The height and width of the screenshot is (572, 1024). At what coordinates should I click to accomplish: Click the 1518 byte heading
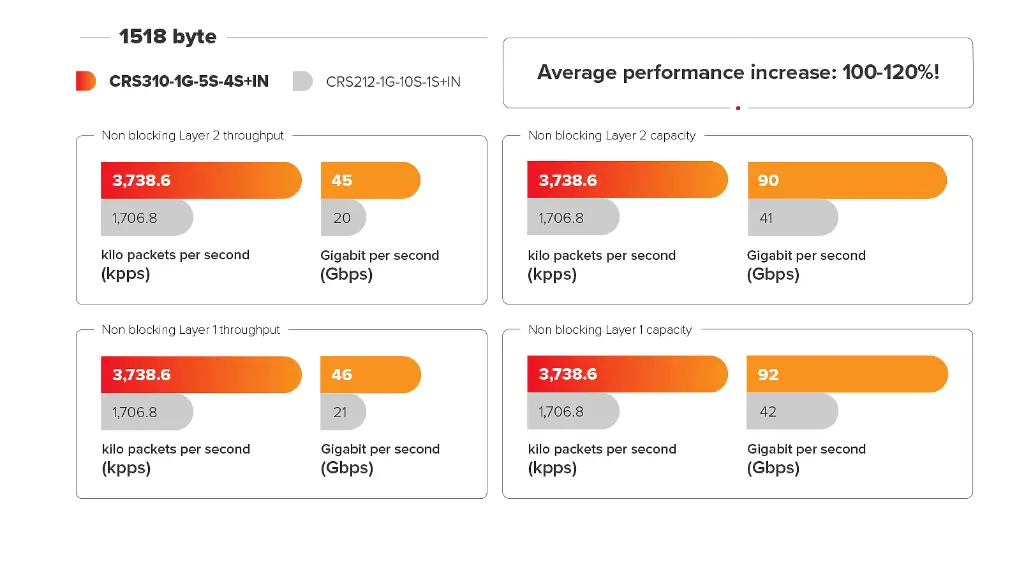tap(167, 37)
